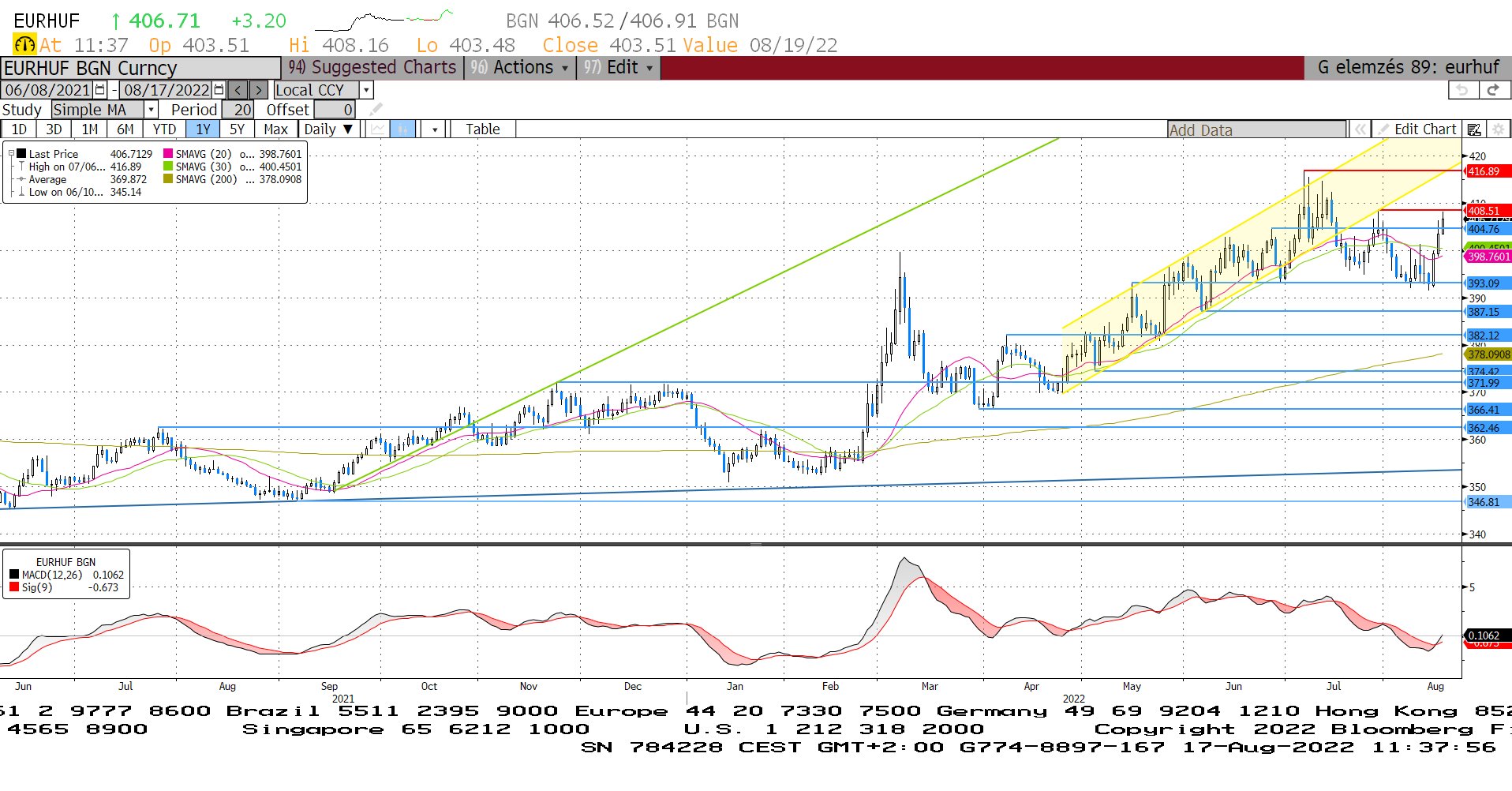Open Suggested Charts

(x=372, y=68)
